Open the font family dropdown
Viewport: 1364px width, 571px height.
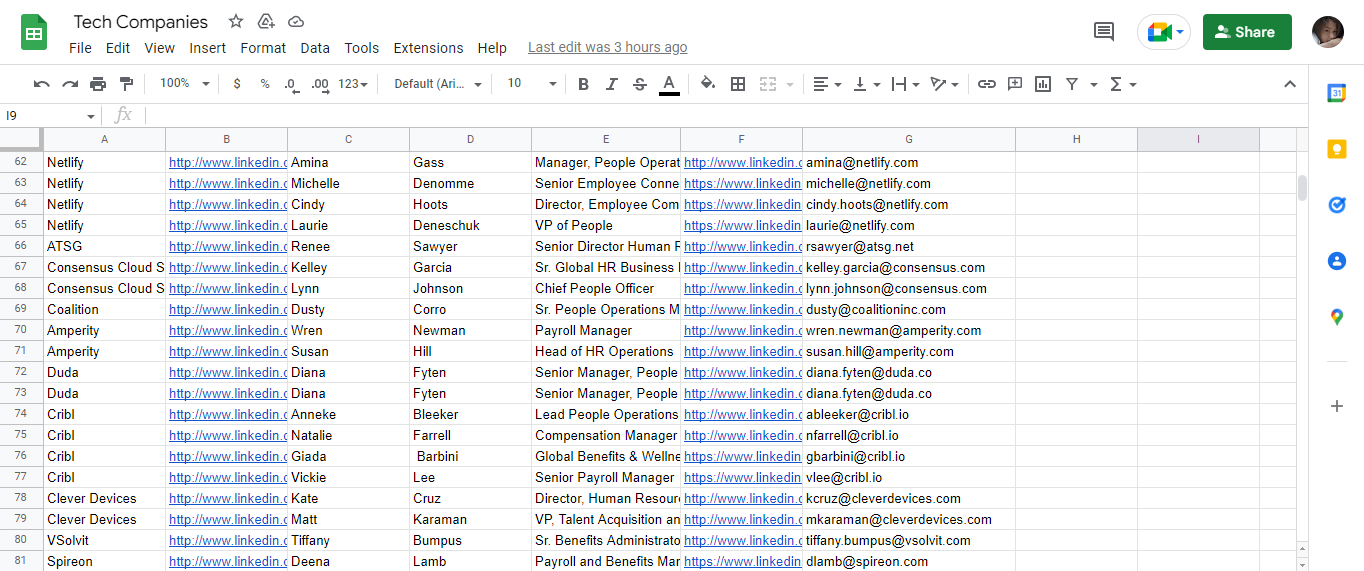(438, 84)
